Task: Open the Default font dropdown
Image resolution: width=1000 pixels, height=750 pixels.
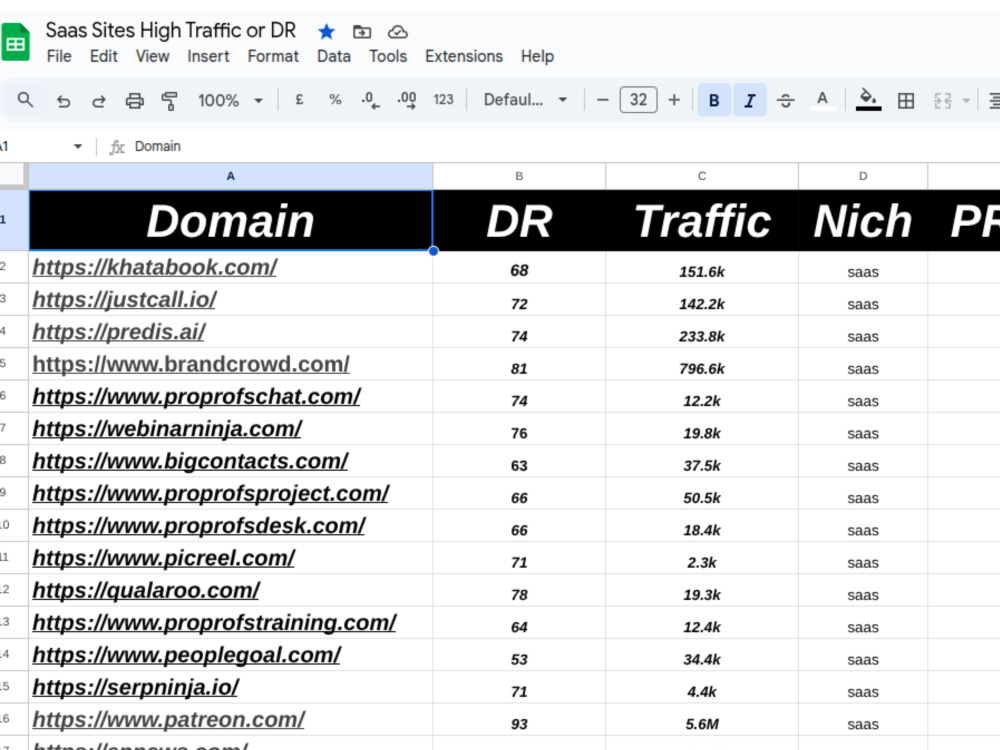Action: (526, 100)
